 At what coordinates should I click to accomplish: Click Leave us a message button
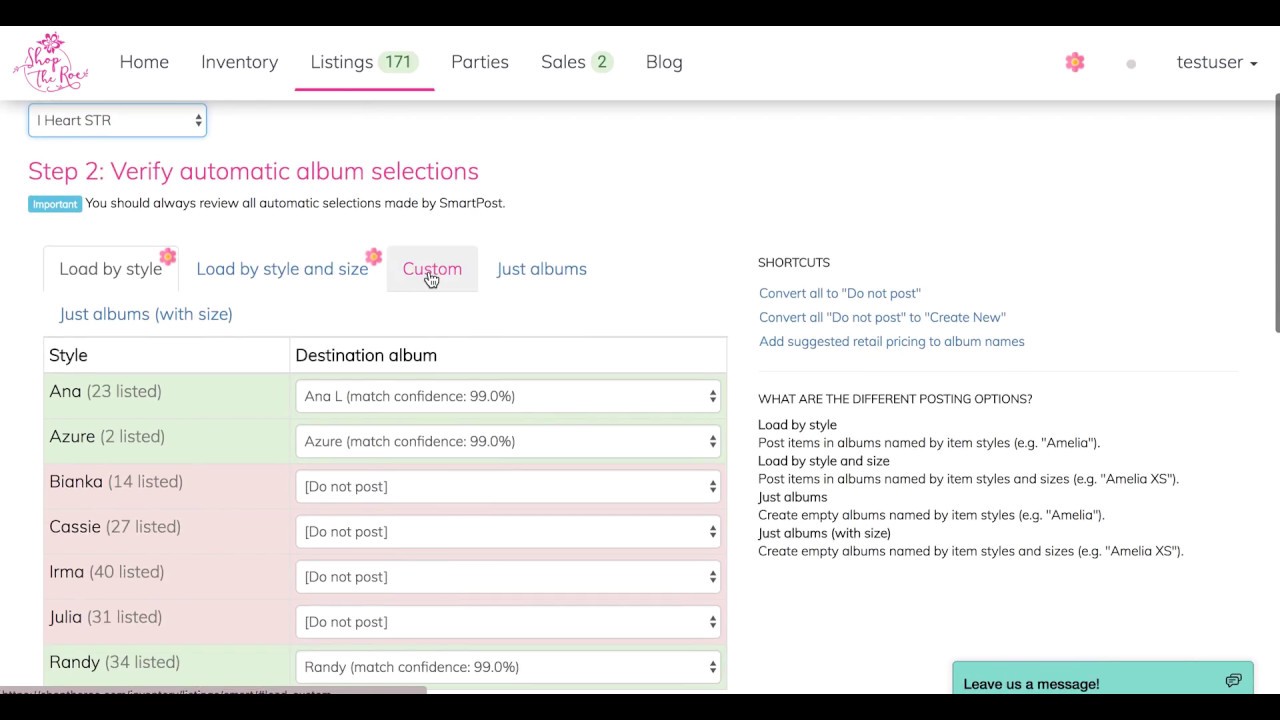(x=1031, y=684)
